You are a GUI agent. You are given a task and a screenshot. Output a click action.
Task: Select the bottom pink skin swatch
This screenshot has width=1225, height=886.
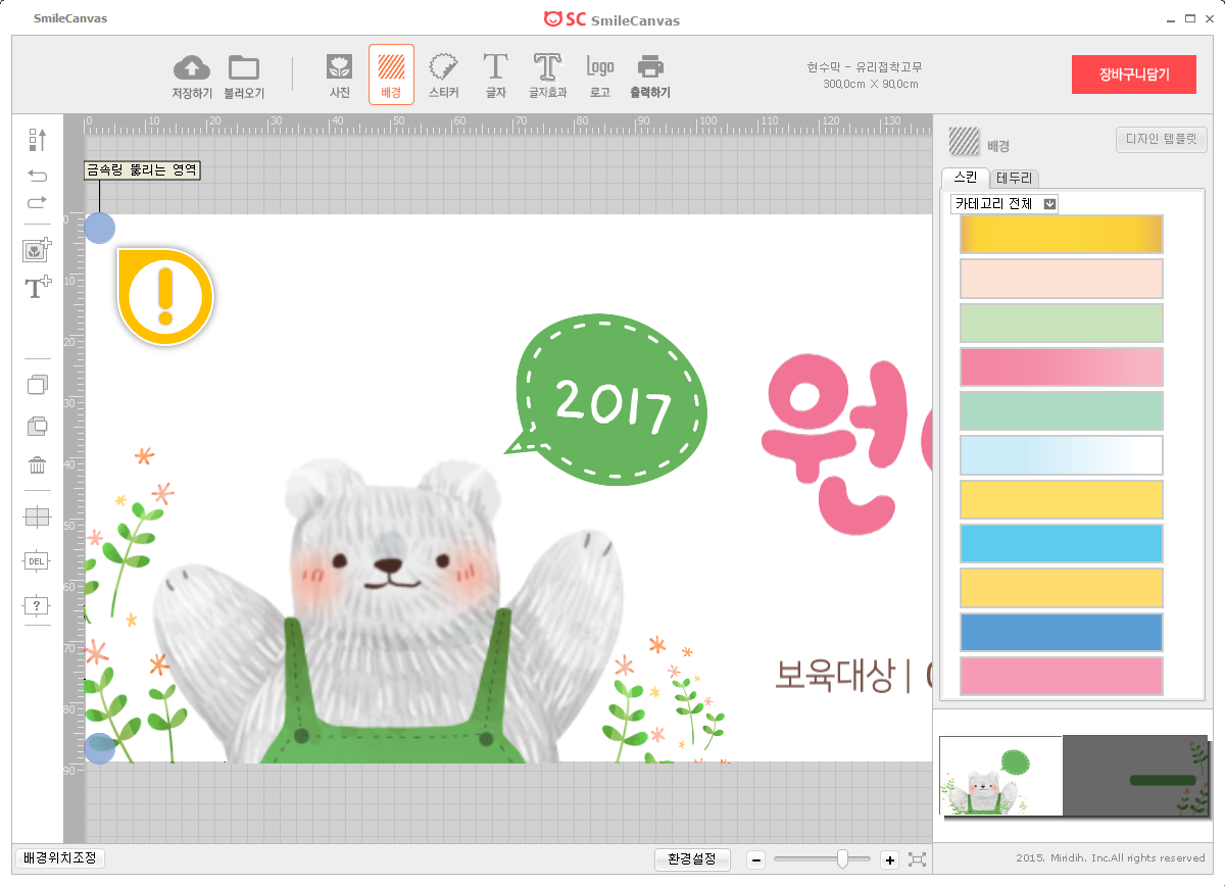click(x=1062, y=676)
